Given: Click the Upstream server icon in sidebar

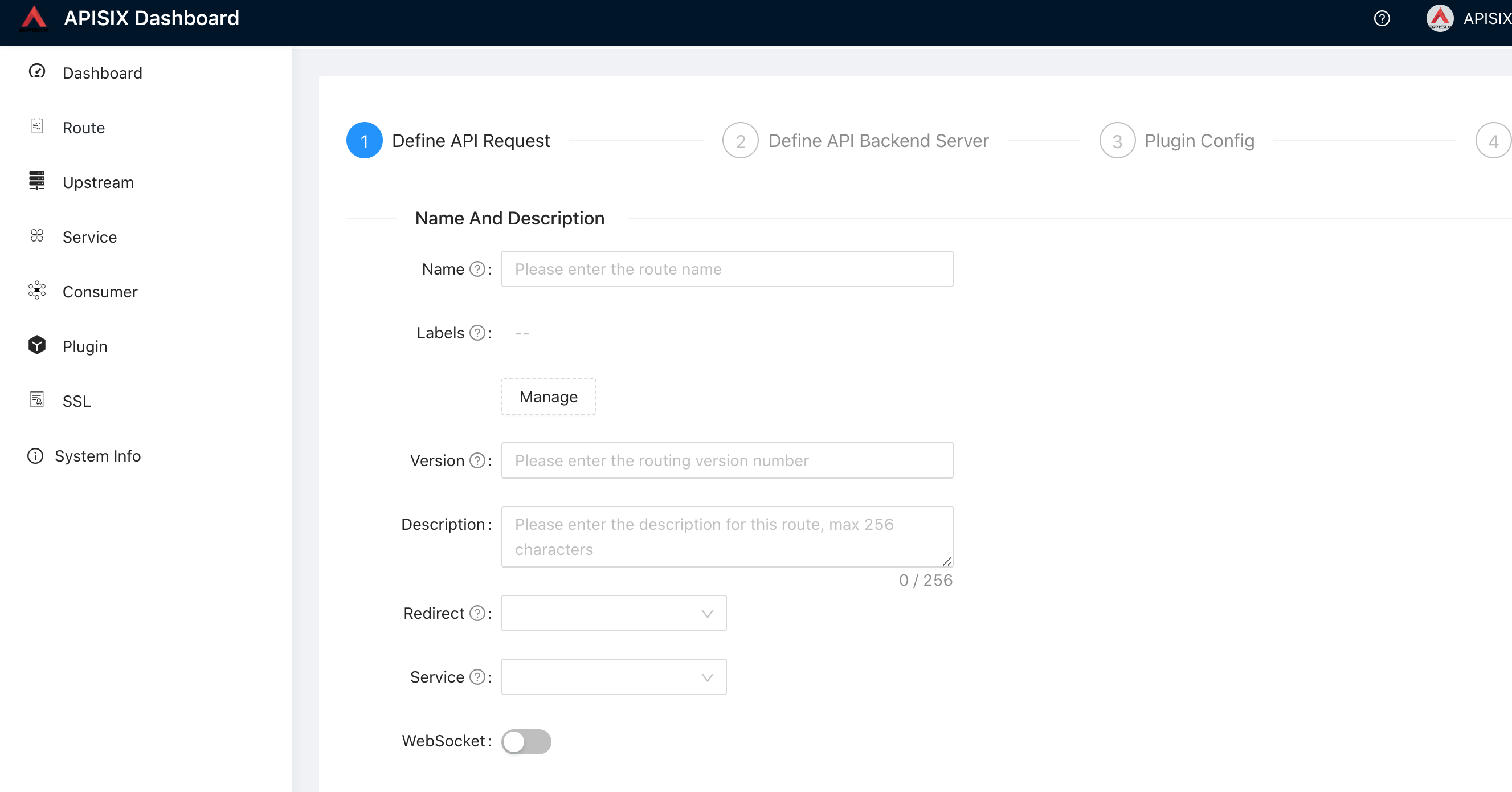Looking at the screenshot, I should point(37,181).
